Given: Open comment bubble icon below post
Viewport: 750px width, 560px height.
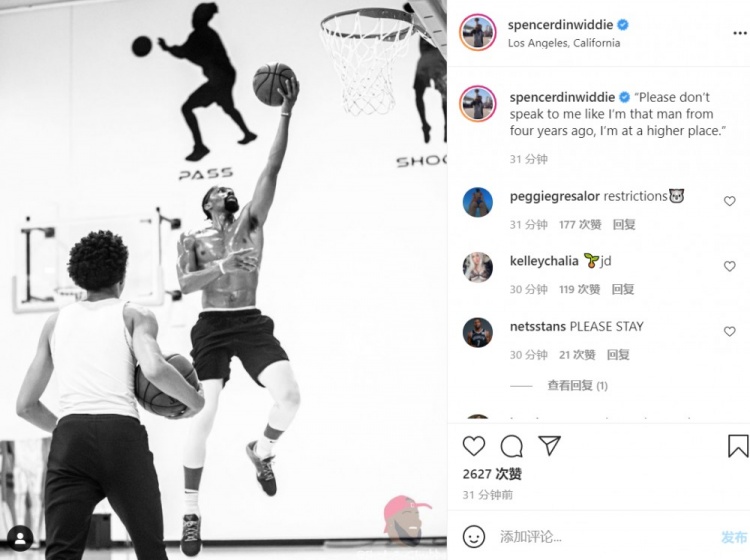Looking at the screenshot, I should 511,446.
